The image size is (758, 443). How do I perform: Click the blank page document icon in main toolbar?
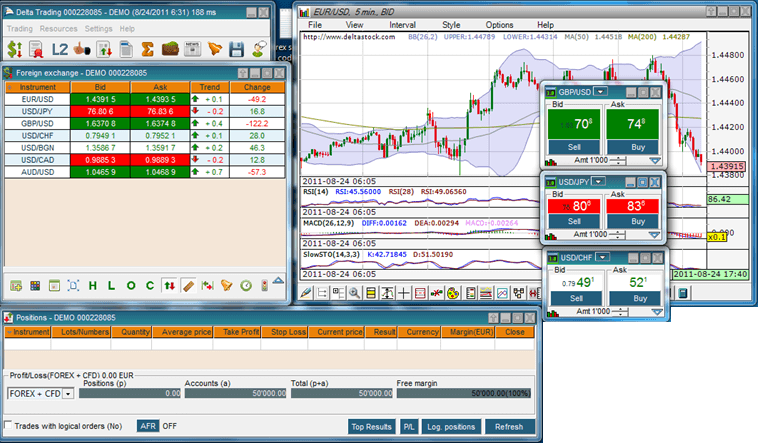(126, 49)
